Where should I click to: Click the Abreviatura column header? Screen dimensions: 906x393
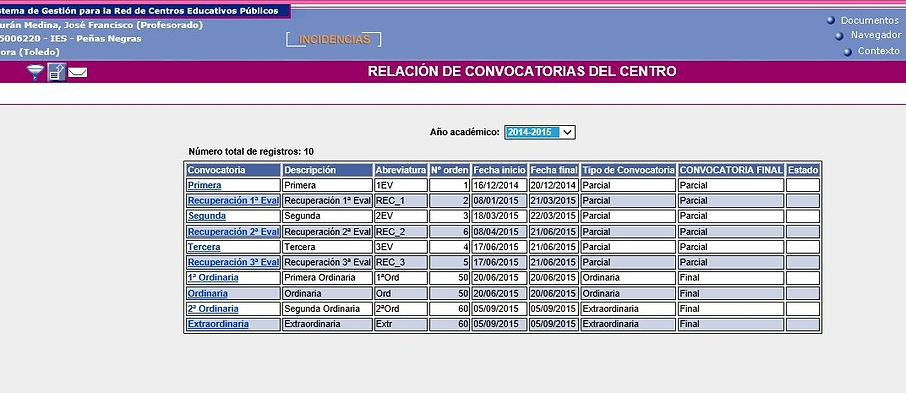[x=401, y=170]
